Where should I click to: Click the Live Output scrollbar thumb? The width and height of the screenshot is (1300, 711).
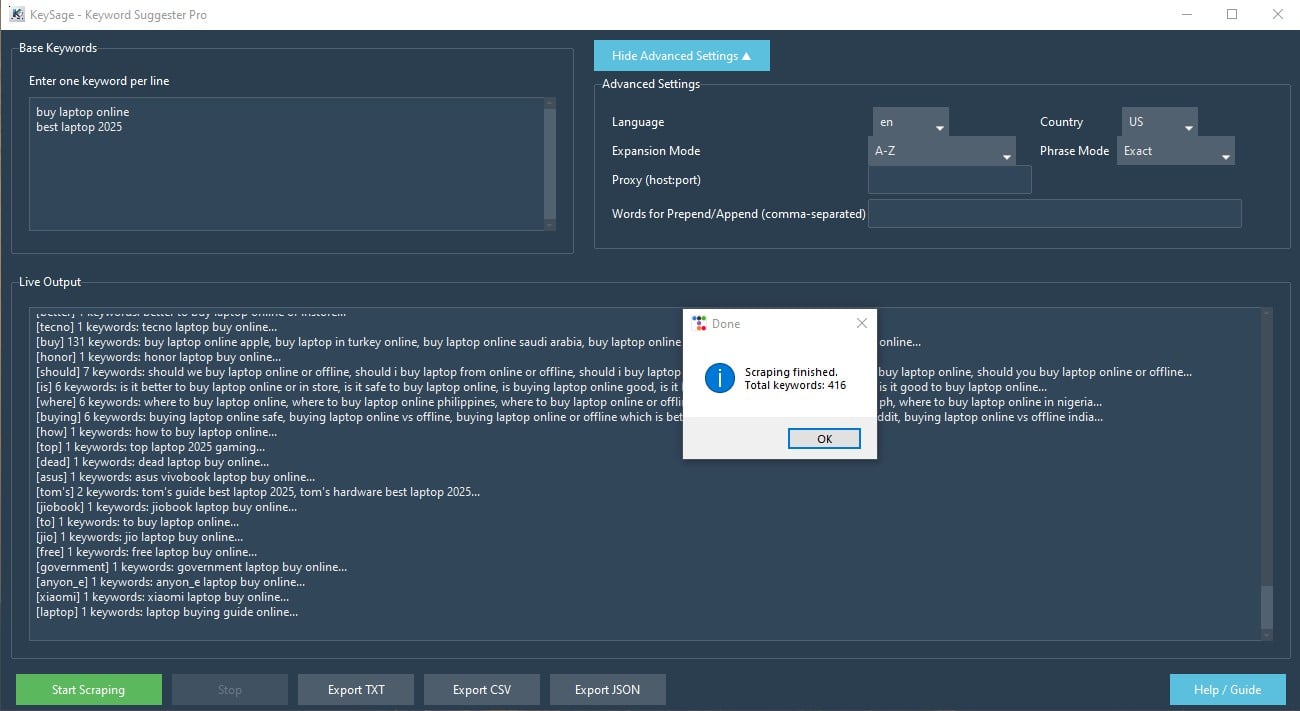point(1267,606)
